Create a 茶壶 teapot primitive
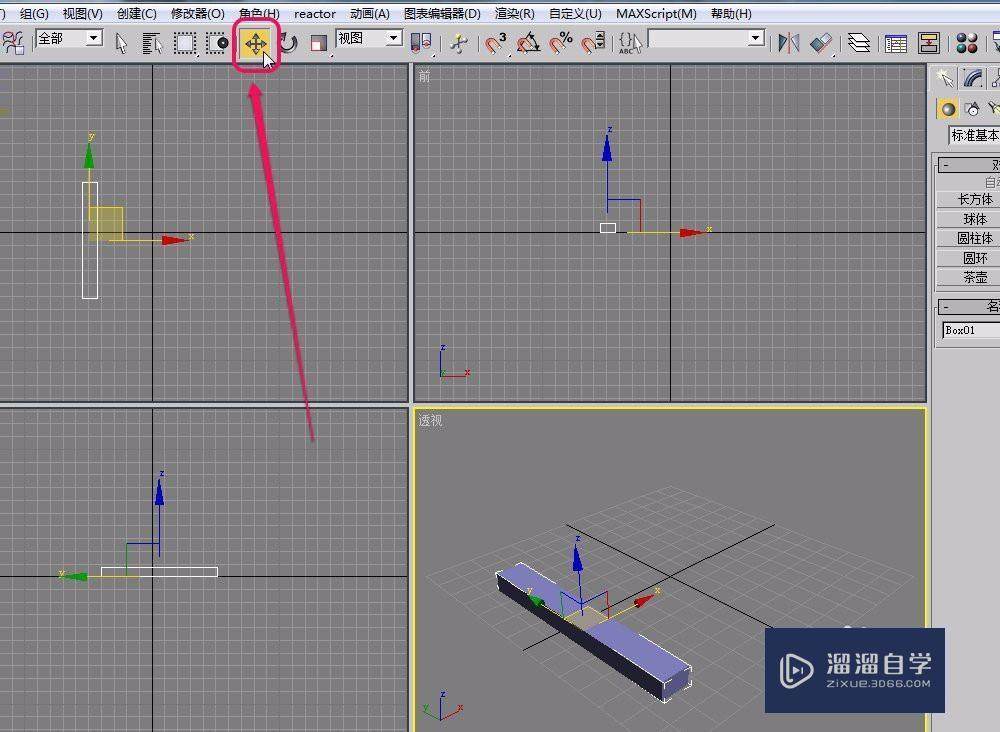This screenshot has width=1000, height=732. click(x=969, y=277)
